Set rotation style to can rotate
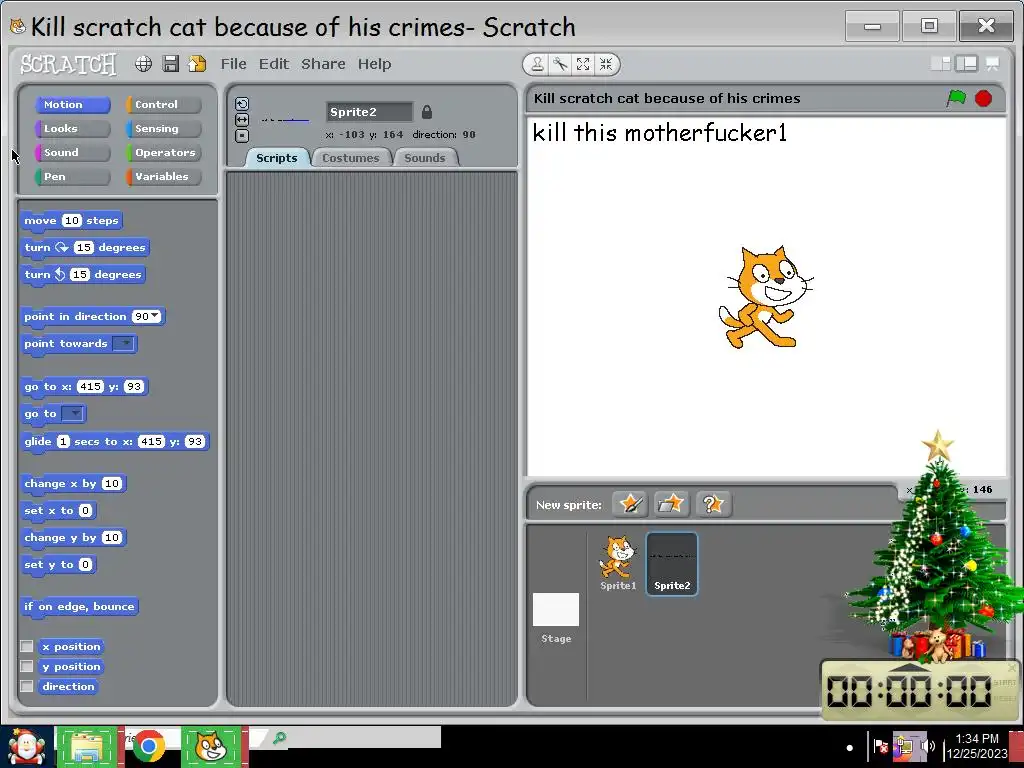The width and height of the screenshot is (1024, 768). tap(242, 104)
